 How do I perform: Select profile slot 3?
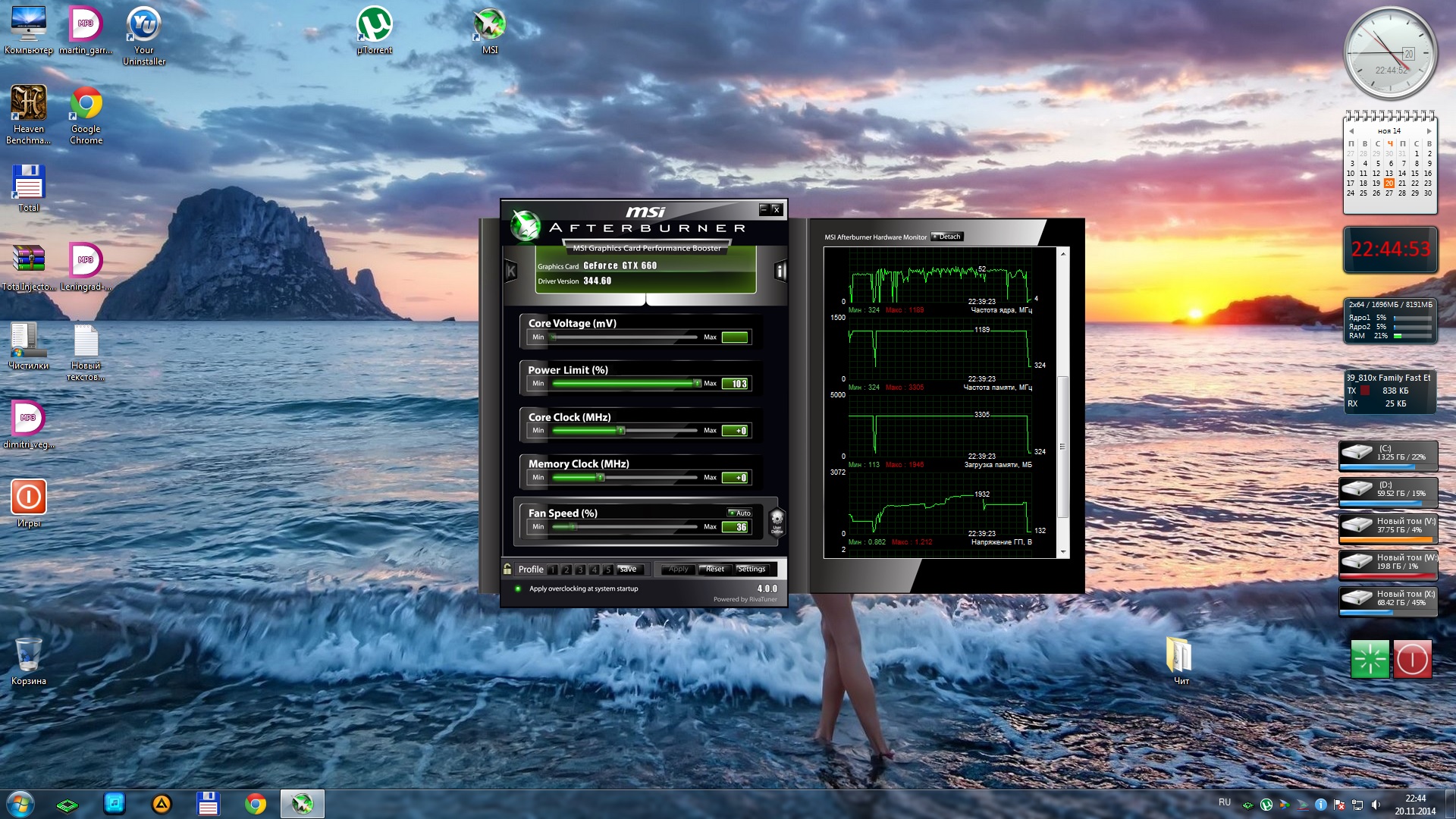(580, 570)
